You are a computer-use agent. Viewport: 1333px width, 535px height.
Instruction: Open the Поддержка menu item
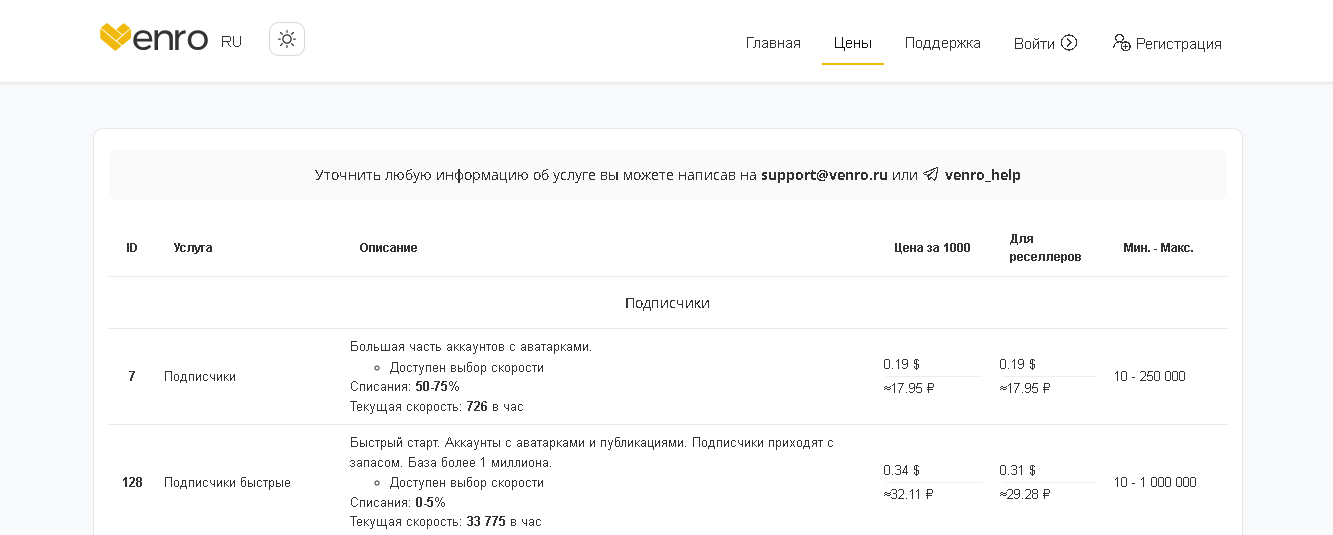tap(942, 43)
